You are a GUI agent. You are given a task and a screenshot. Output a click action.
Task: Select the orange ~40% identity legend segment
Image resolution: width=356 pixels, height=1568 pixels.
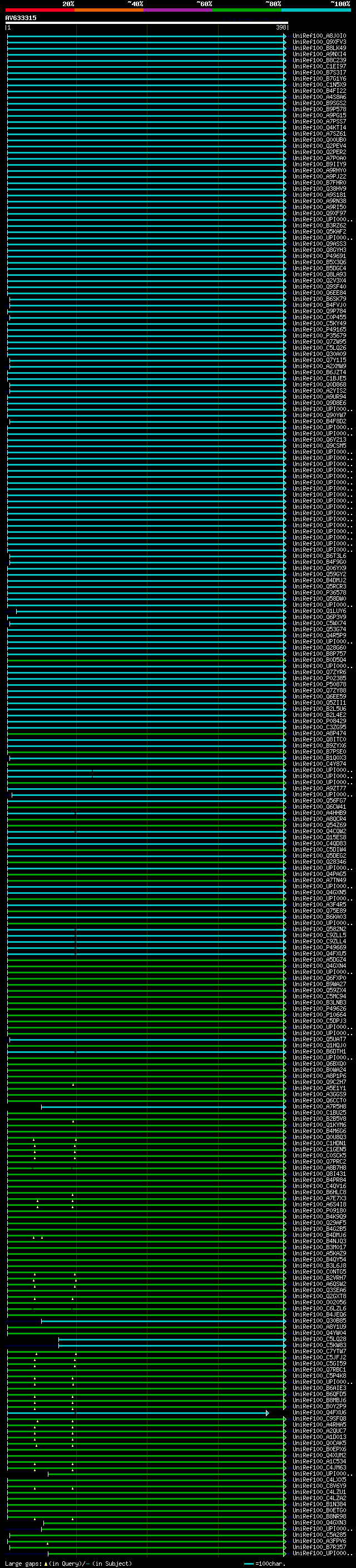[x=109, y=10]
